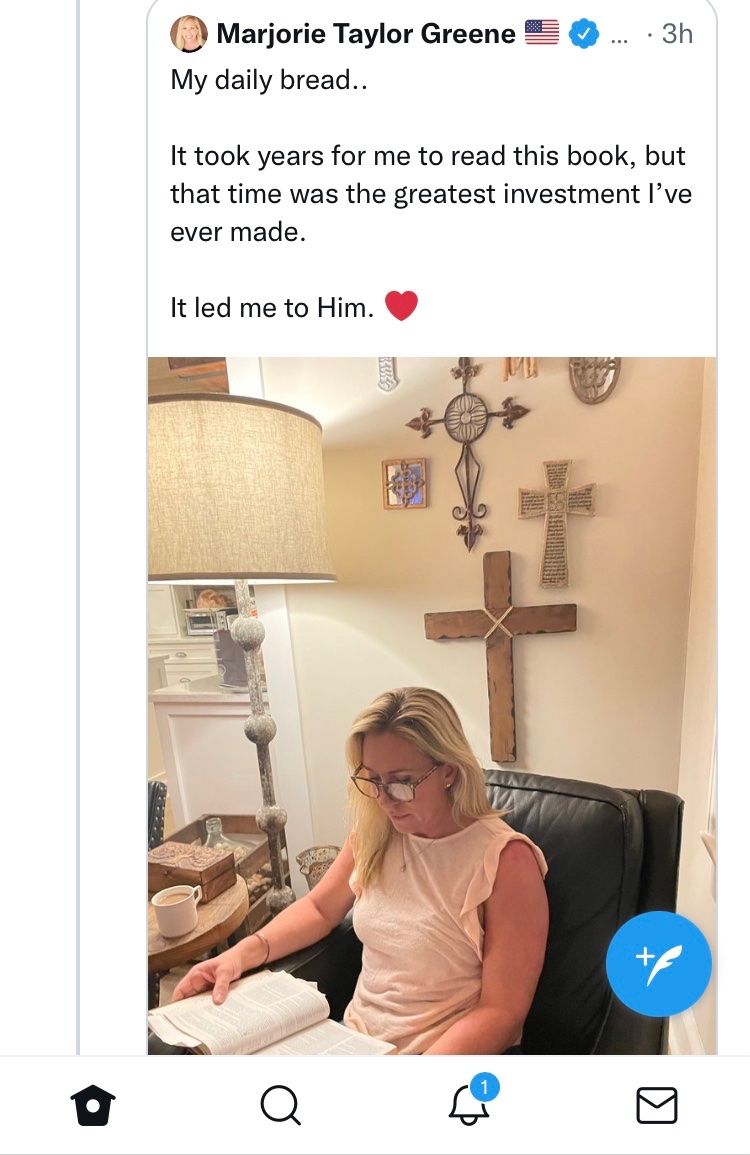This screenshot has height=1155, width=750.
Task: Tap the "It led me to Him." line
Action: coord(272,307)
